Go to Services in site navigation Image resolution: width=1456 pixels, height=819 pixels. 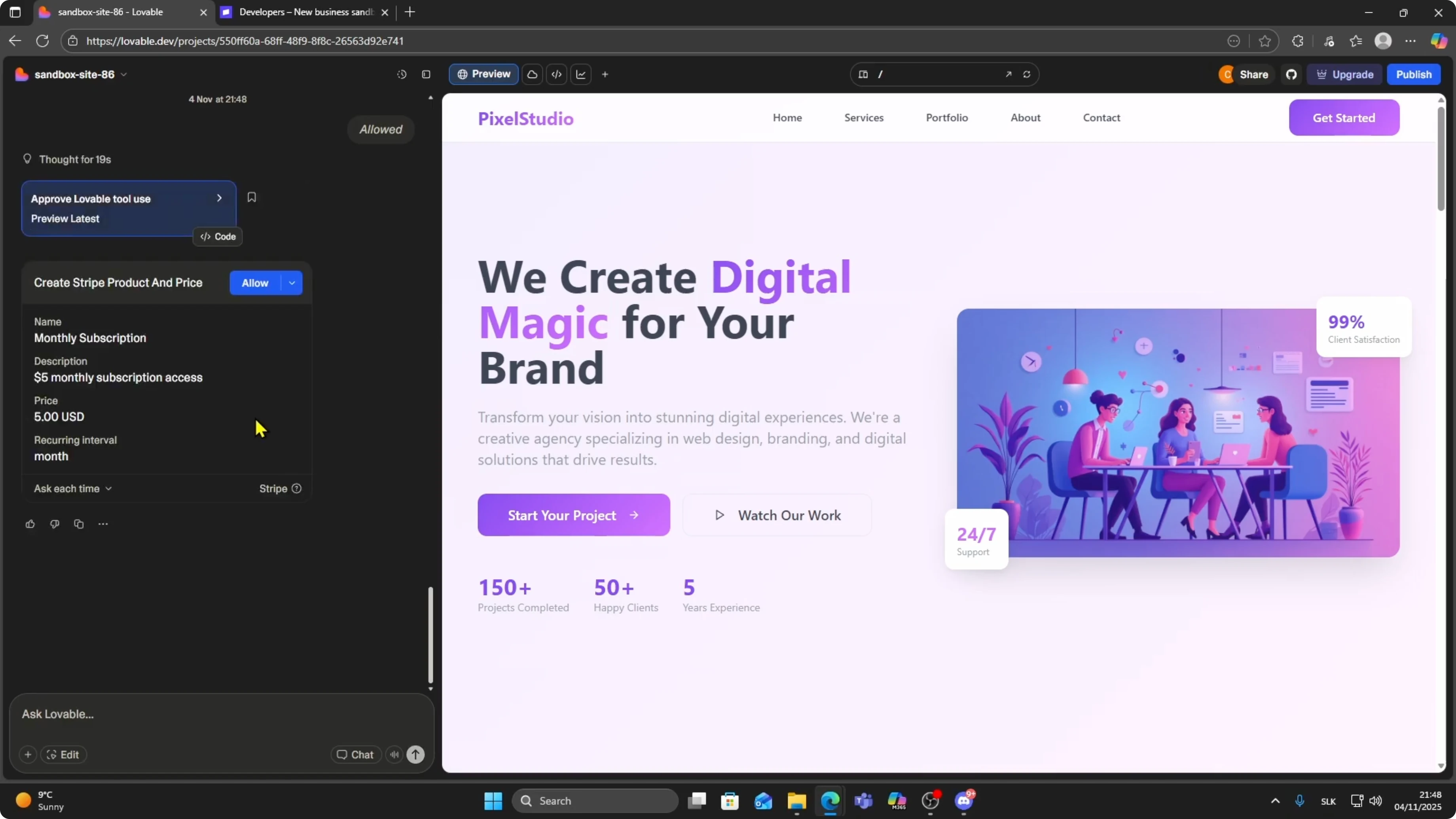[864, 118]
